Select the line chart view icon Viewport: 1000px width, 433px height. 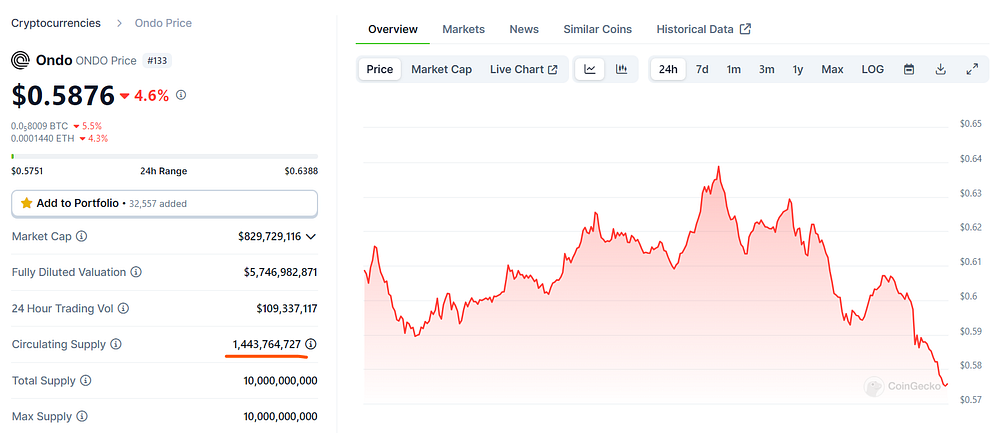(590, 70)
